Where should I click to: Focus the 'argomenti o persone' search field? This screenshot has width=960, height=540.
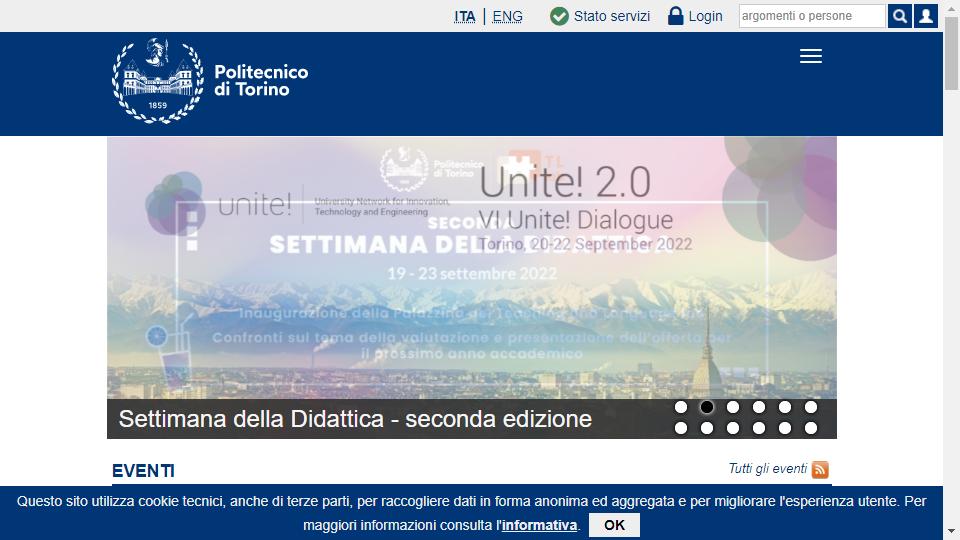tap(812, 16)
